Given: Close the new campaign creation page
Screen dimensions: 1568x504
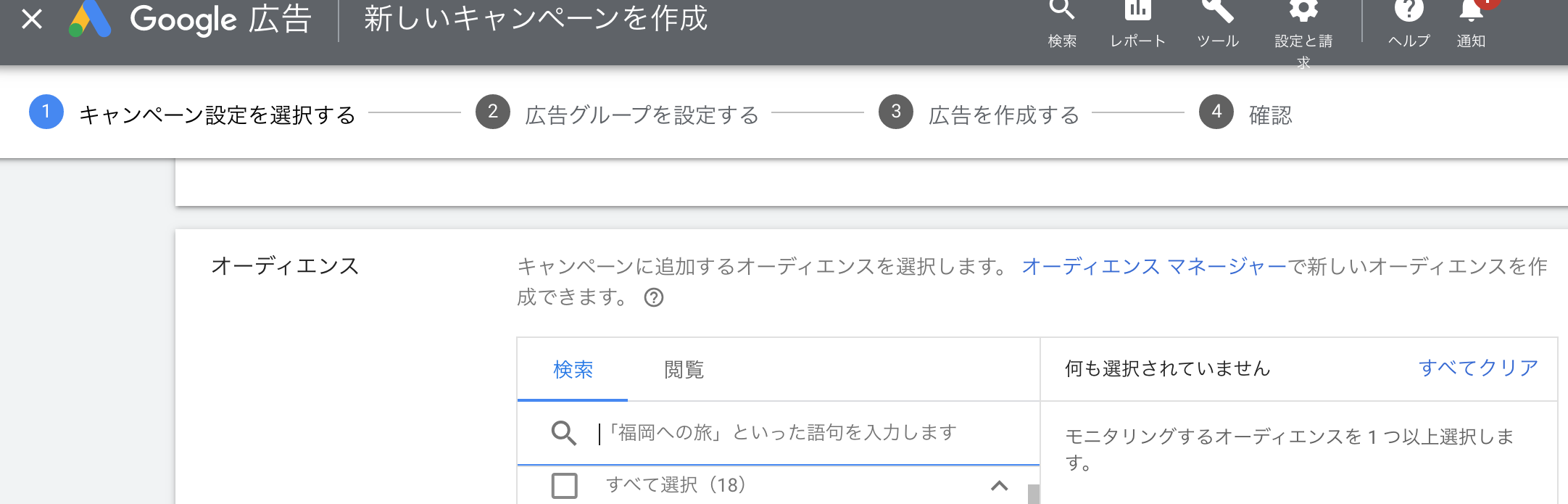Looking at the screenshot, I should point(32,20).
